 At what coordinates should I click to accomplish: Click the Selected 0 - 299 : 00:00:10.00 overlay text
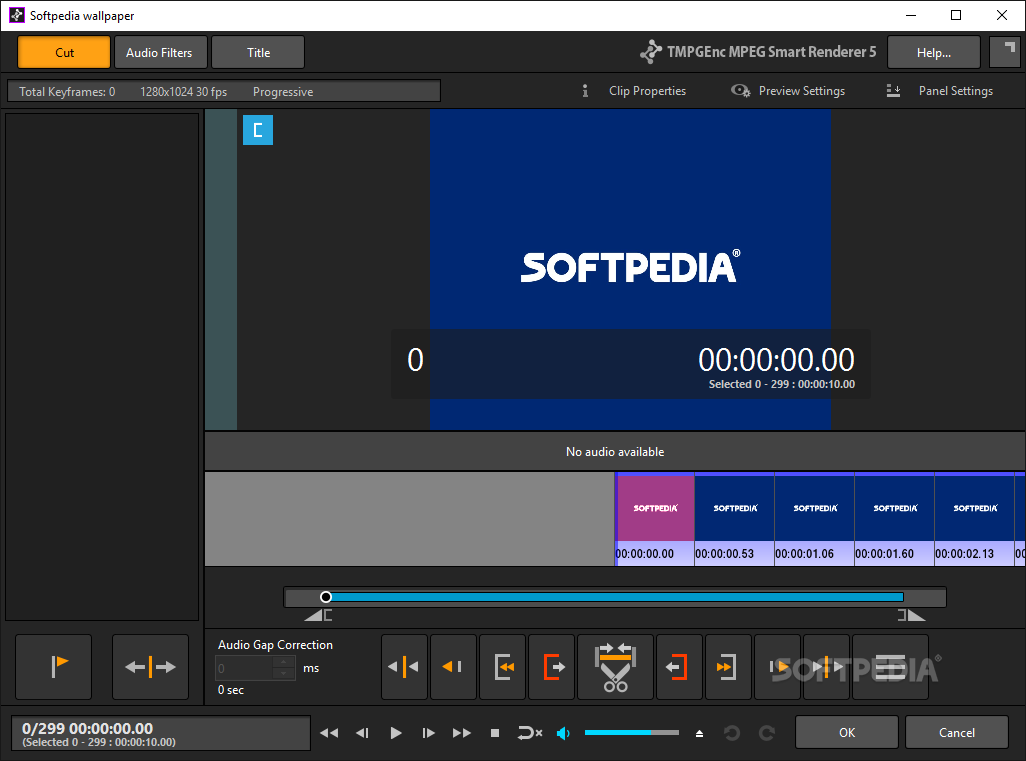click(781, 384)
